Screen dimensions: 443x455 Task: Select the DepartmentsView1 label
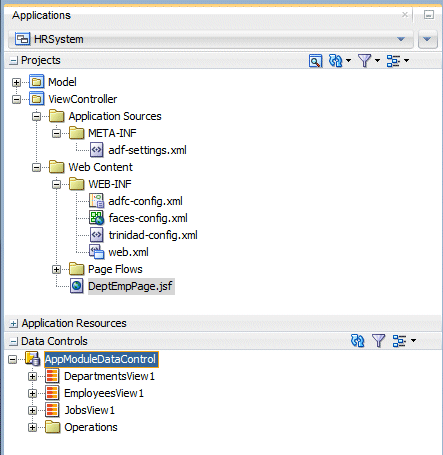coord(109,376)
